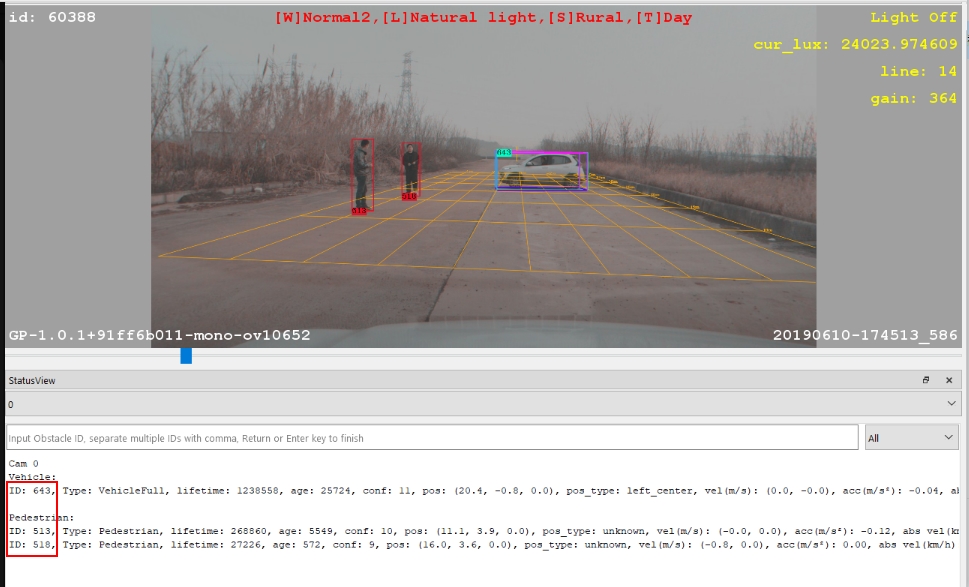Close the StatusView panel
This screenshot has width=969, height=587.
click(x=949, y=380)
